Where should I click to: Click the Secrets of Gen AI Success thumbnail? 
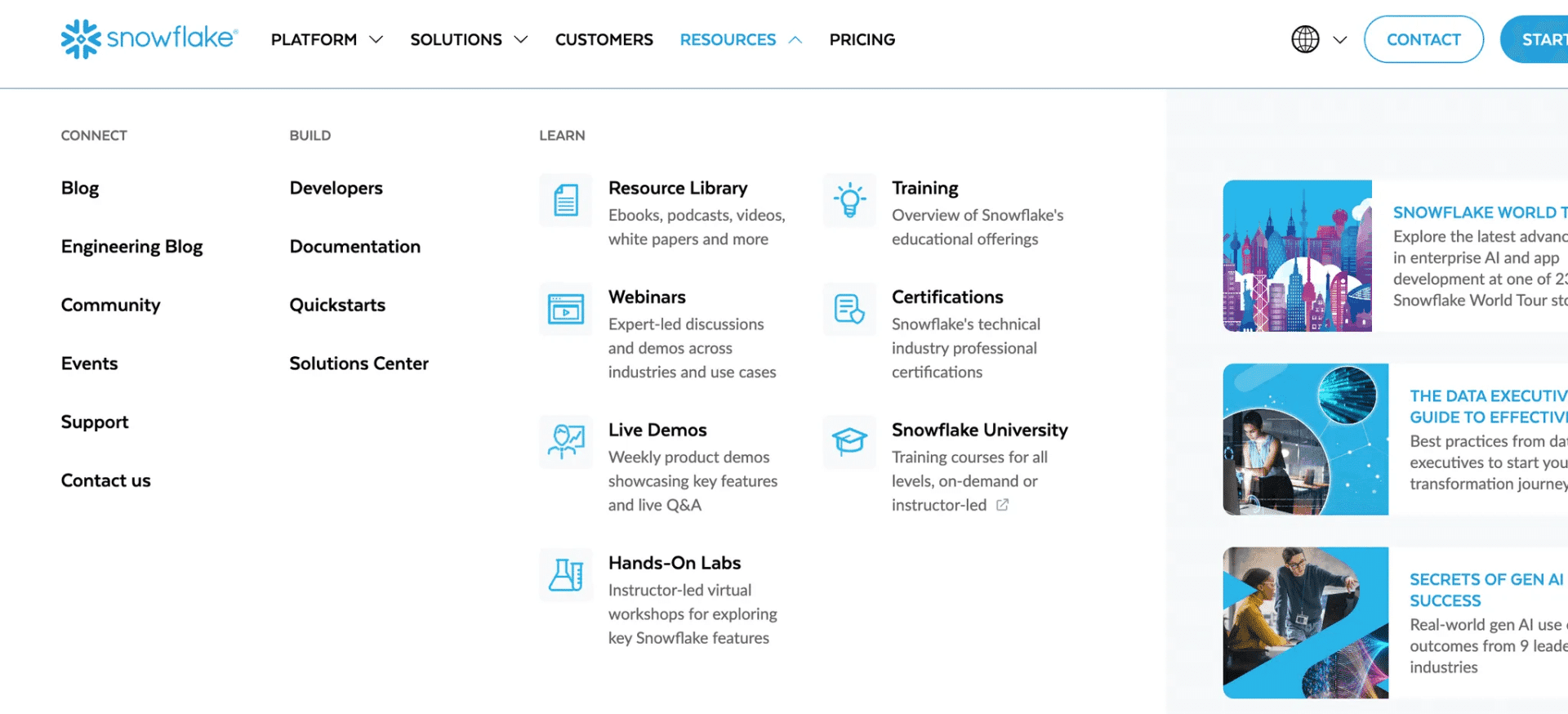click(1306, 623)
